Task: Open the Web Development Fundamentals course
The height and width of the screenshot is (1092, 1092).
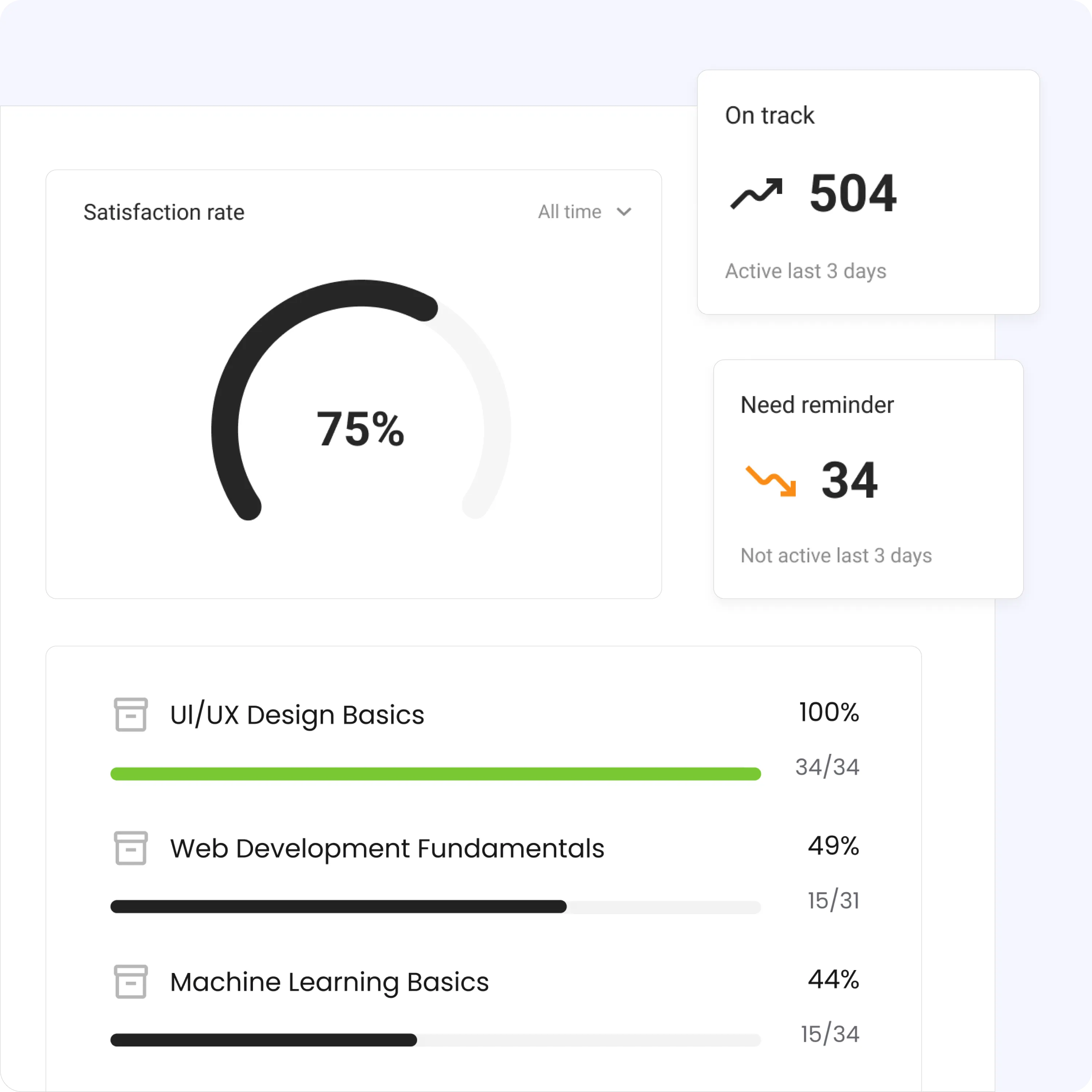Action: (x=387, y=848)
